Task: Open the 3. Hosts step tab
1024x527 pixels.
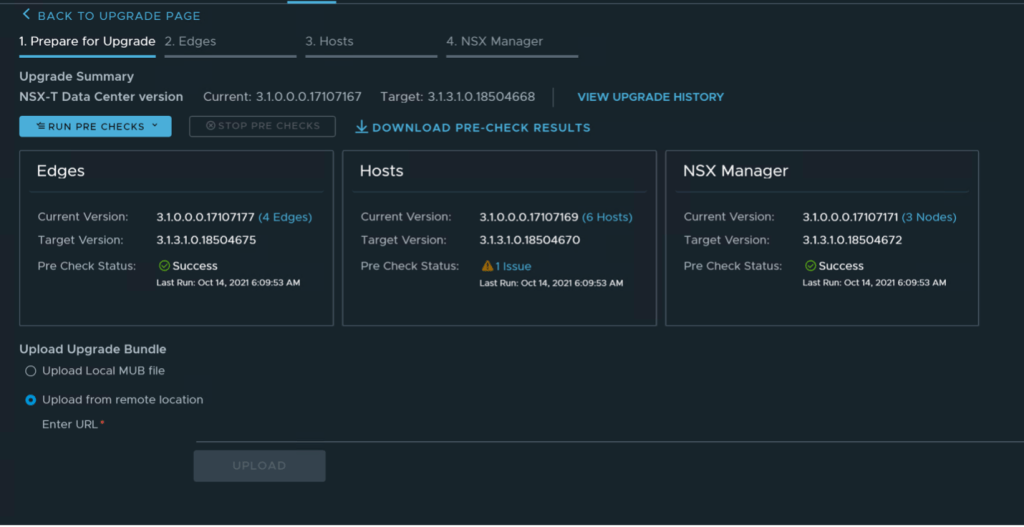Action: click(329, 42)
